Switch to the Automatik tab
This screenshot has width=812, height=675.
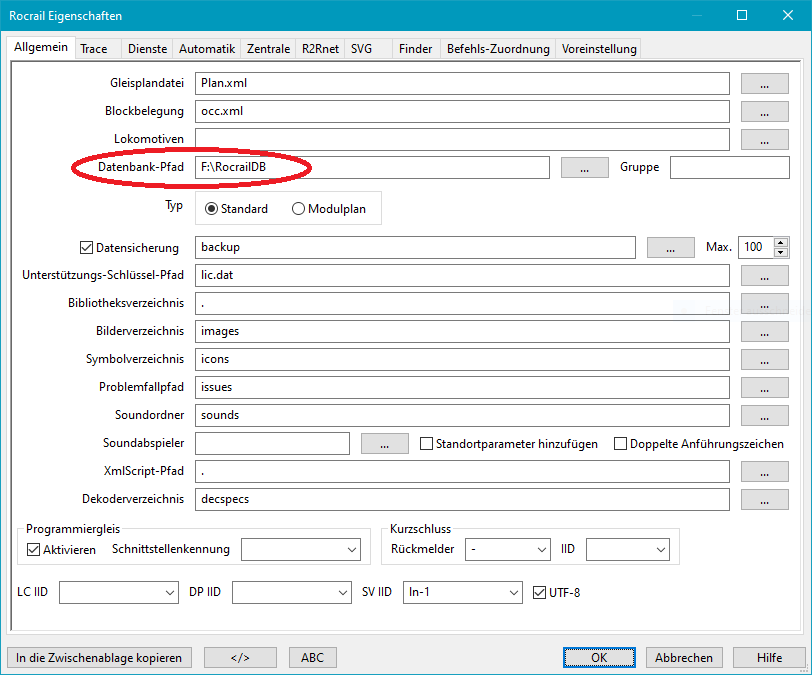pyautogui.click(x=206, y=48)
